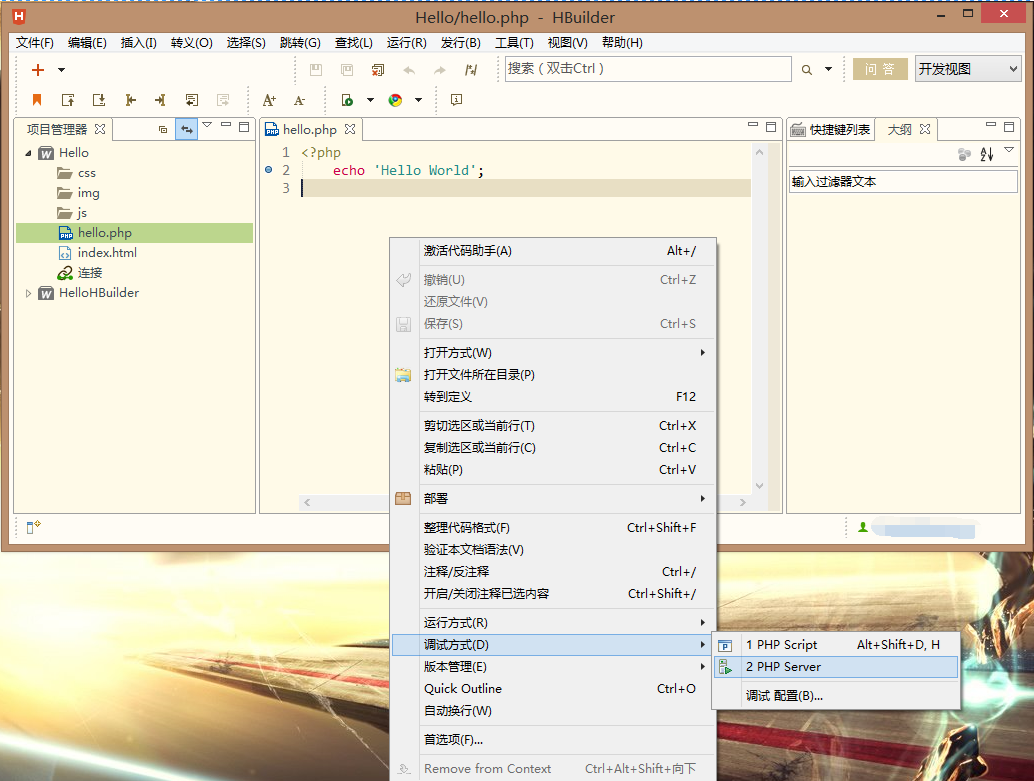Switch to the 快捷键列表 tab

(x=831, y=129)
